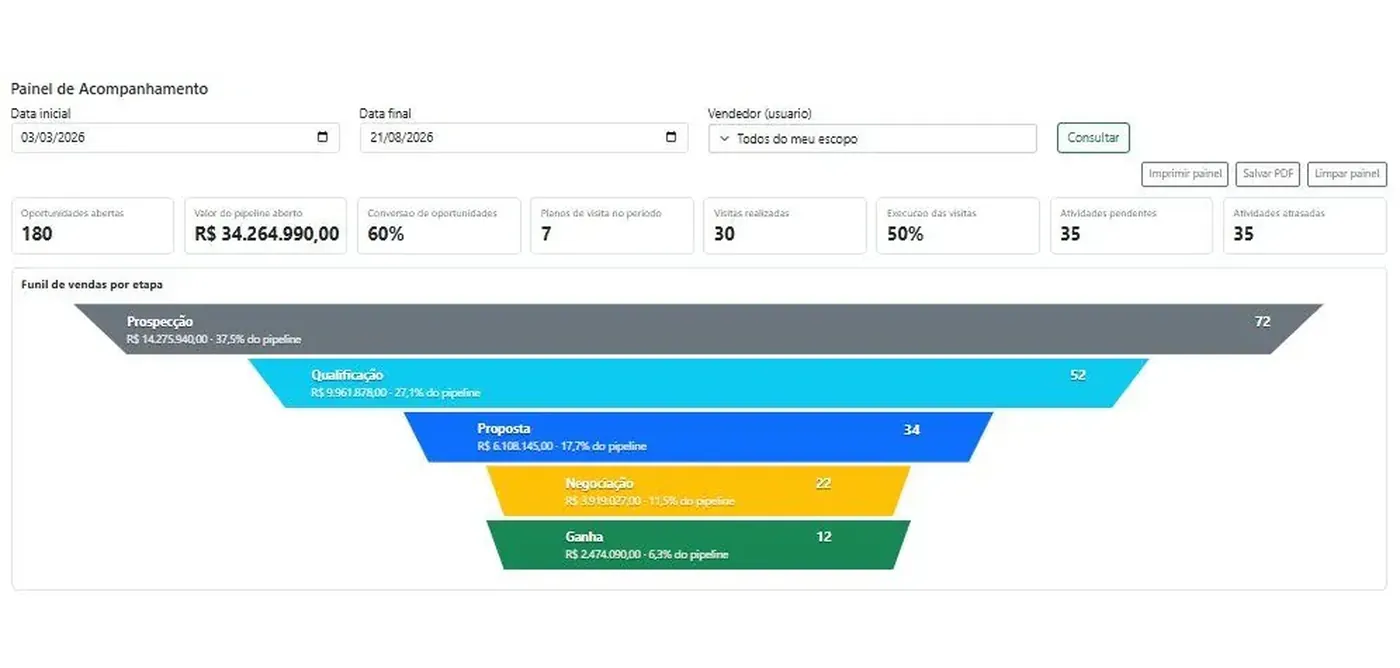The width and height of the screenshot is (1400, 668).
Task: Select the Valor do pipeline aberto card
Action: click(265, 225)
